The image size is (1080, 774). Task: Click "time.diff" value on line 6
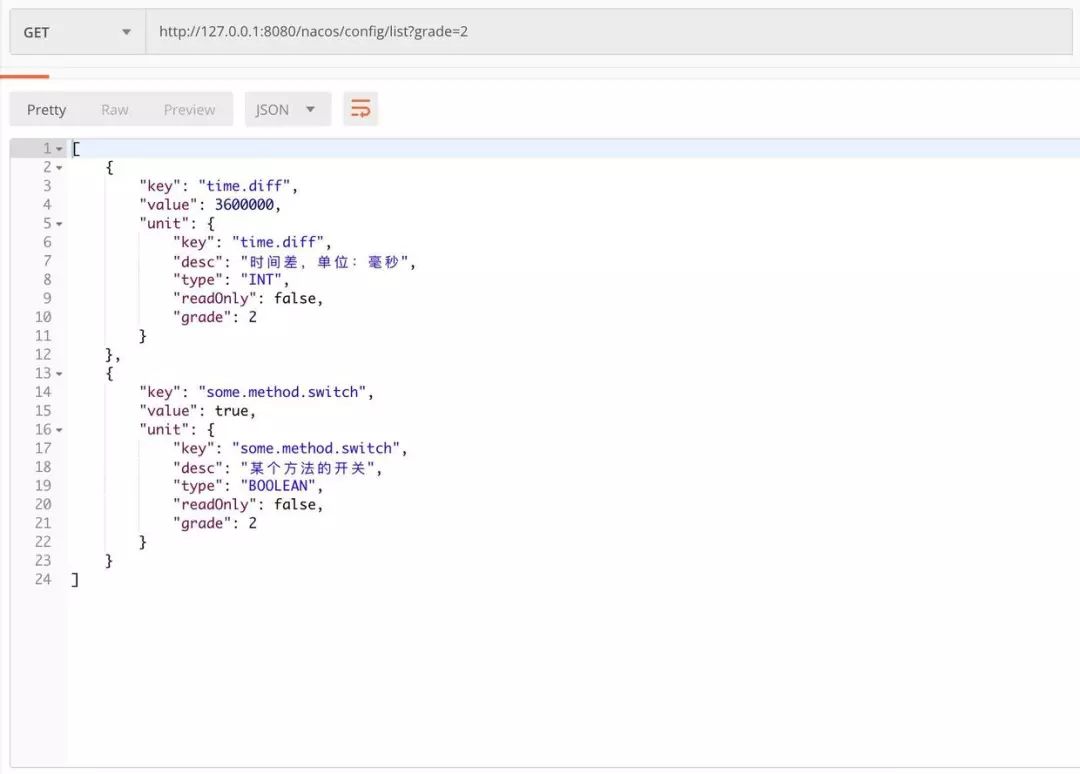click(278, 242)
